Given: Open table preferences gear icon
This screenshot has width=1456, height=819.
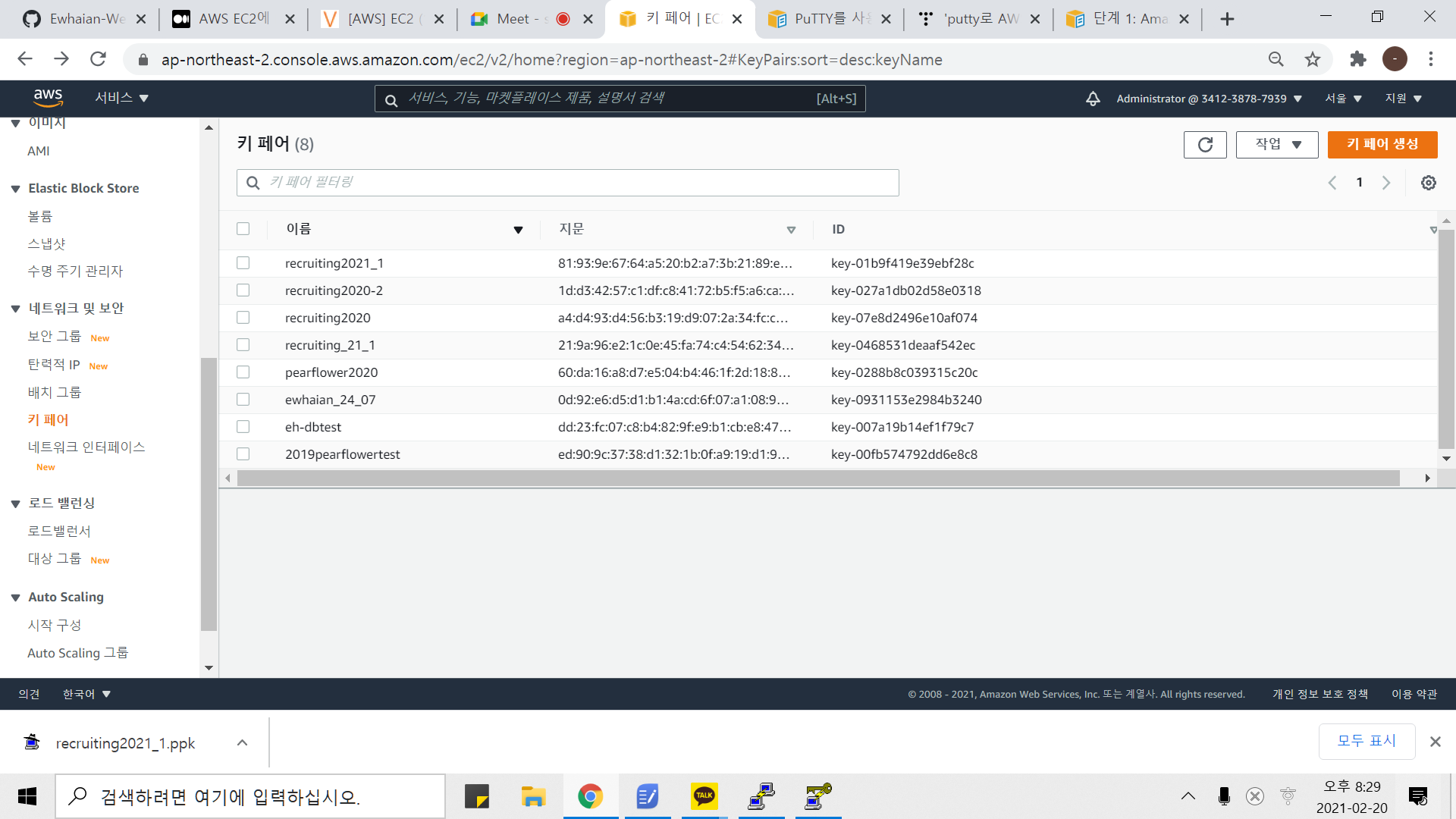Looking at the screenshot, I should pyautogui.click(x=1428, y=183).
